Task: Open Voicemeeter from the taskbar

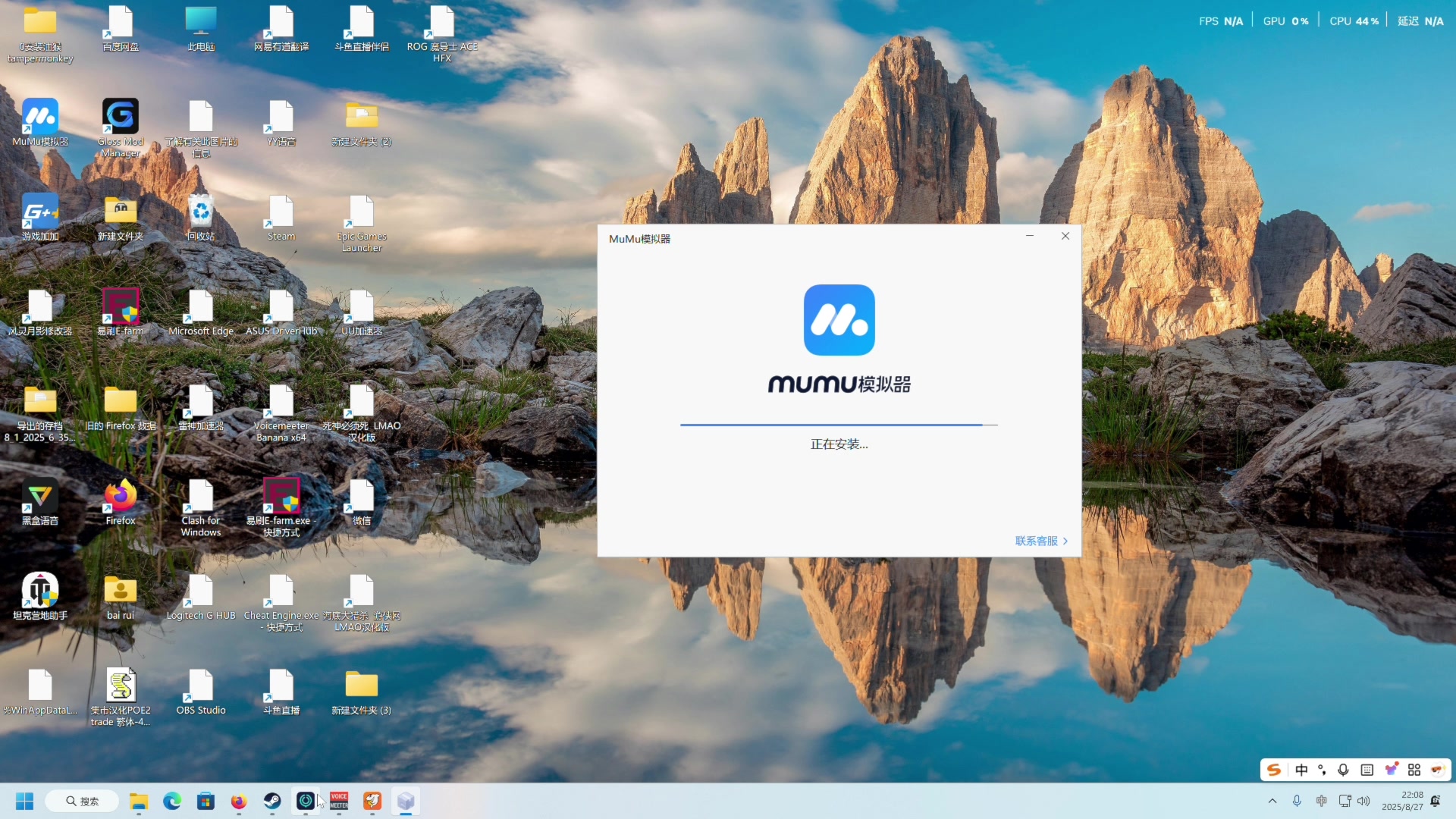Action: (x=339, y=801)
